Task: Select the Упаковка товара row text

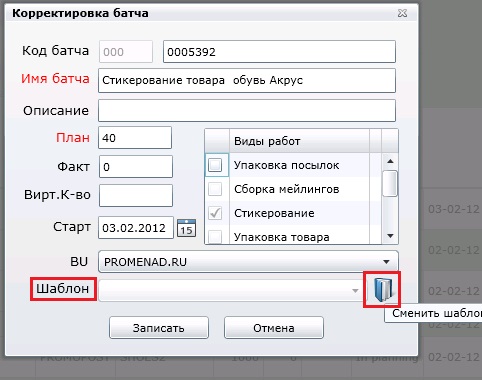Action: coord(282,237)
